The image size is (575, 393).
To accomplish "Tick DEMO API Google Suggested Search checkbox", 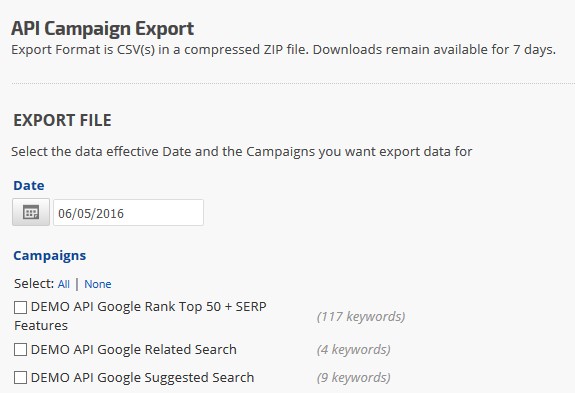I will (x=21, y=378).
